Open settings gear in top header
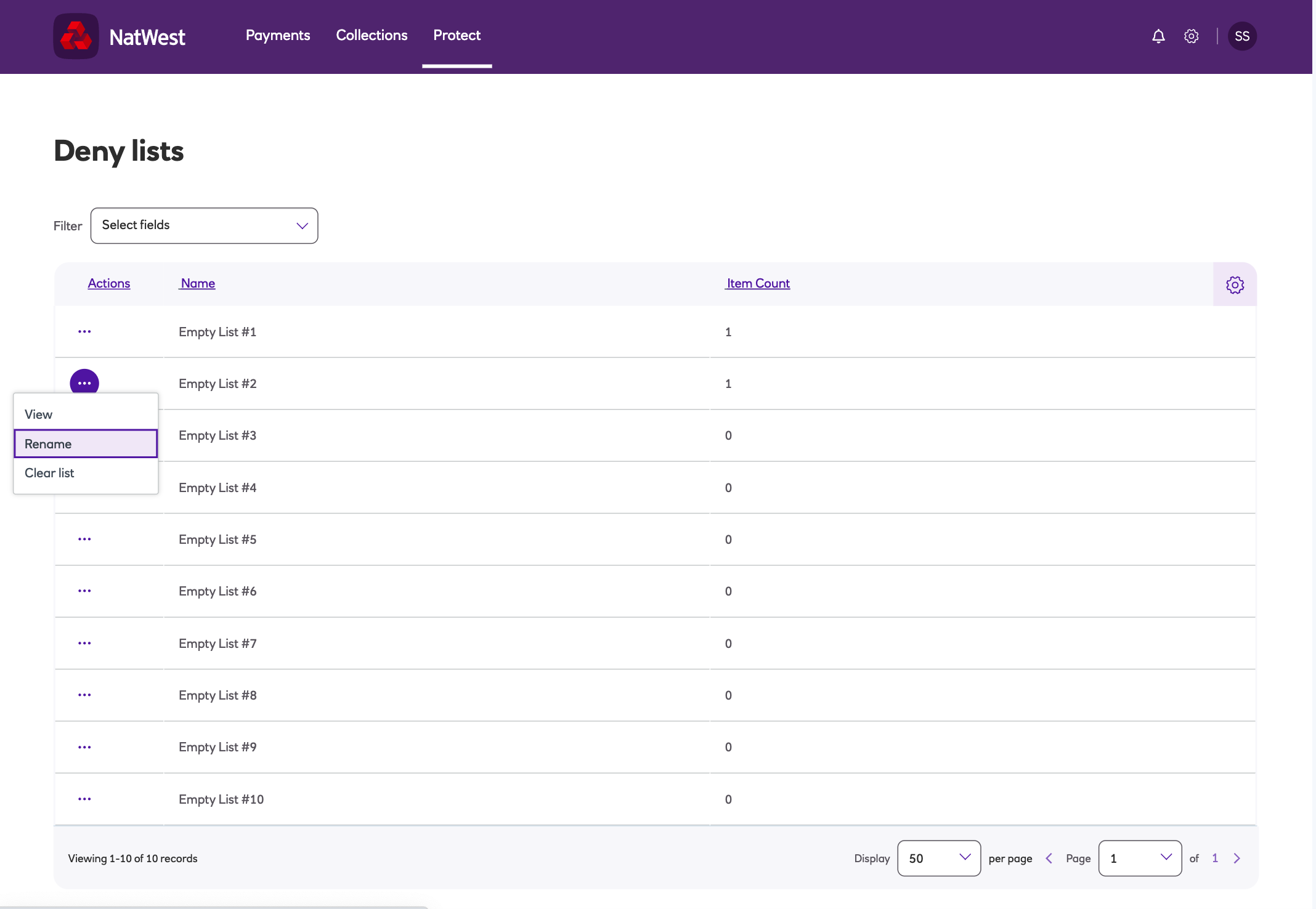Viewport: 1316px width, 909px height. click(x=1192, y=36)
